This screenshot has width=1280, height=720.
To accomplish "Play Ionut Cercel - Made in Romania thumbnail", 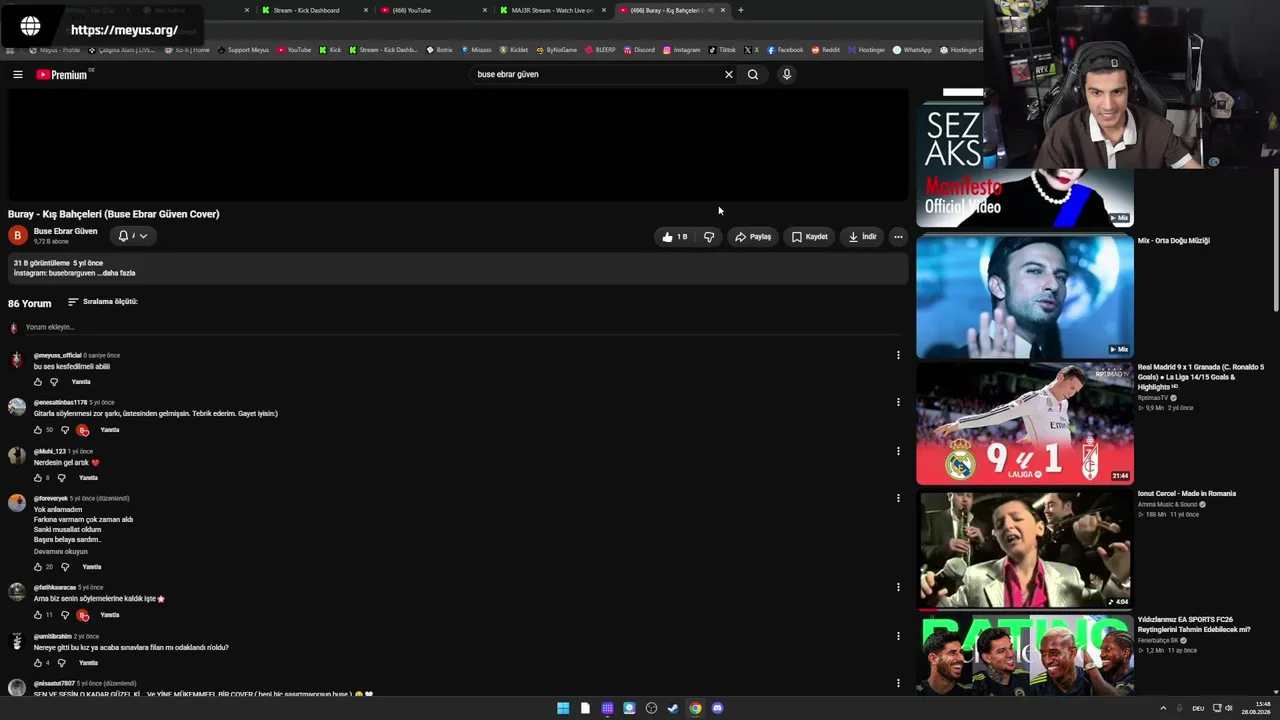I will pyautogui.click(x=1025, y=550).
